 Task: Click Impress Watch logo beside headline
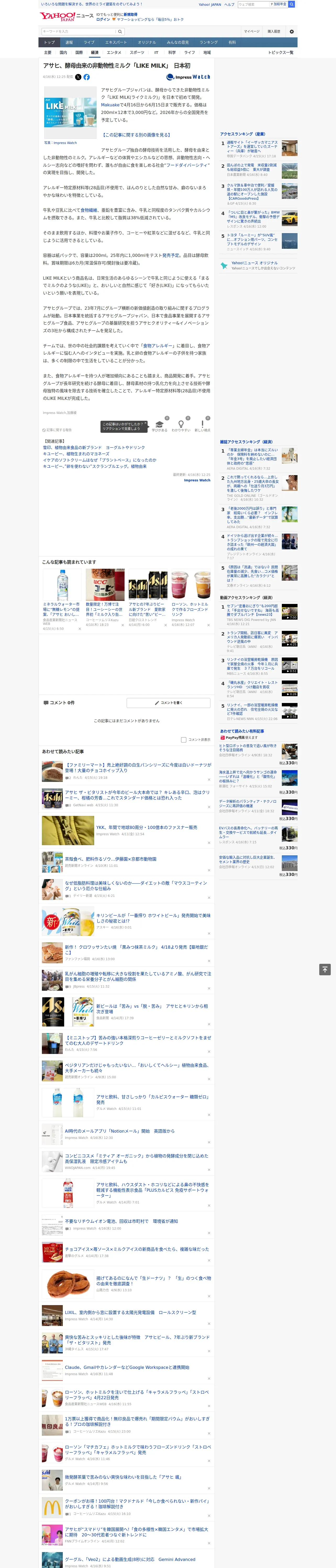(188, 77)
